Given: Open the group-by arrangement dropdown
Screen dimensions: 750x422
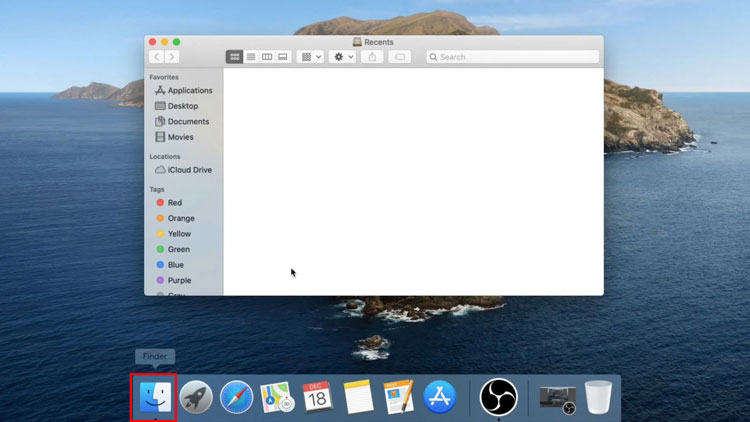Looking at the screenshot, I should (x=310, y=57).
